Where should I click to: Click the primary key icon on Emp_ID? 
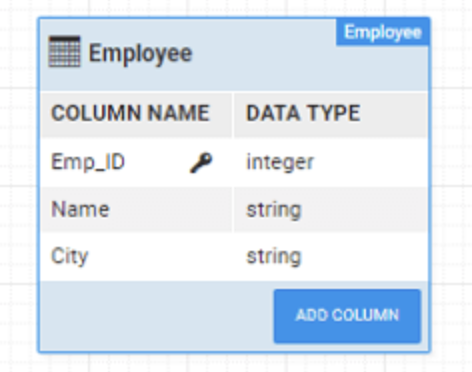[x=201, y=163]
